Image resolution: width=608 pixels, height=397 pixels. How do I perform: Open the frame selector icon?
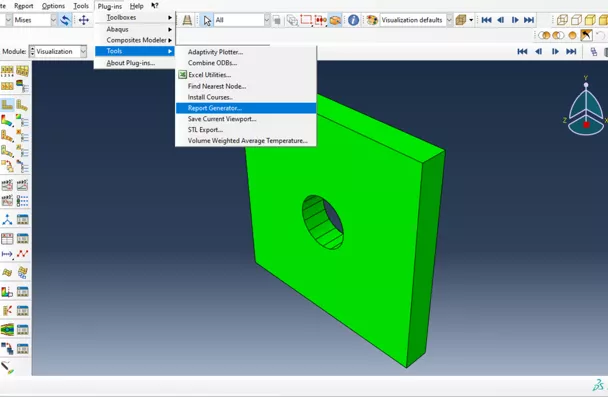click(x=593, y=52)
